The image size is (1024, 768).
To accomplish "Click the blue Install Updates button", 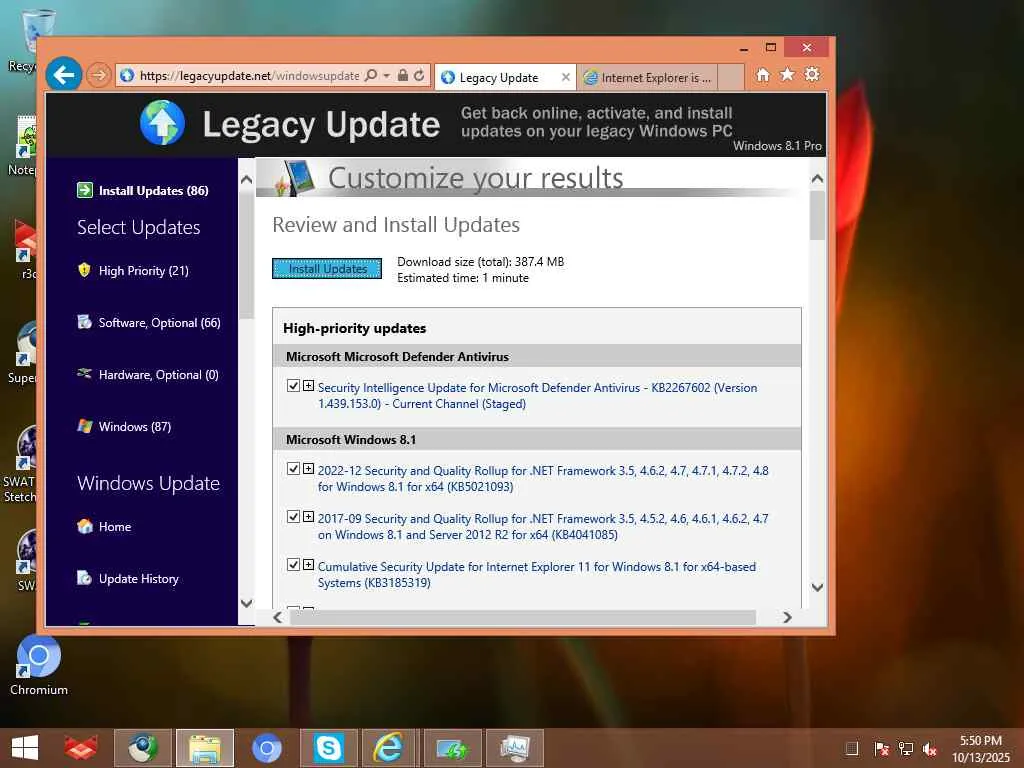I will [327, 268].
